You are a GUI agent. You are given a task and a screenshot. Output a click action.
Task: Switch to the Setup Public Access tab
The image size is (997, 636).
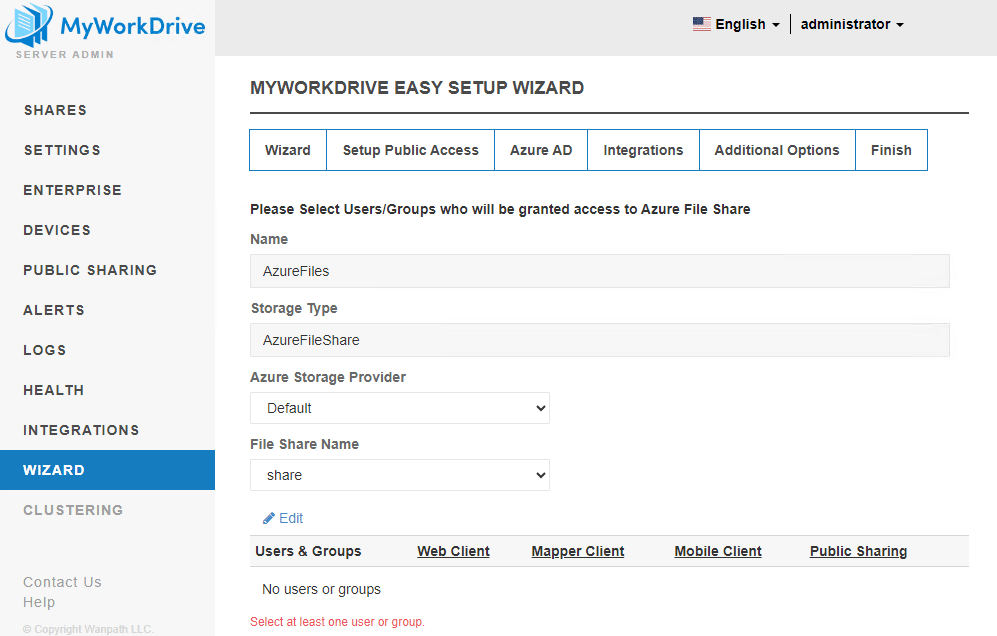click(410, 150)
